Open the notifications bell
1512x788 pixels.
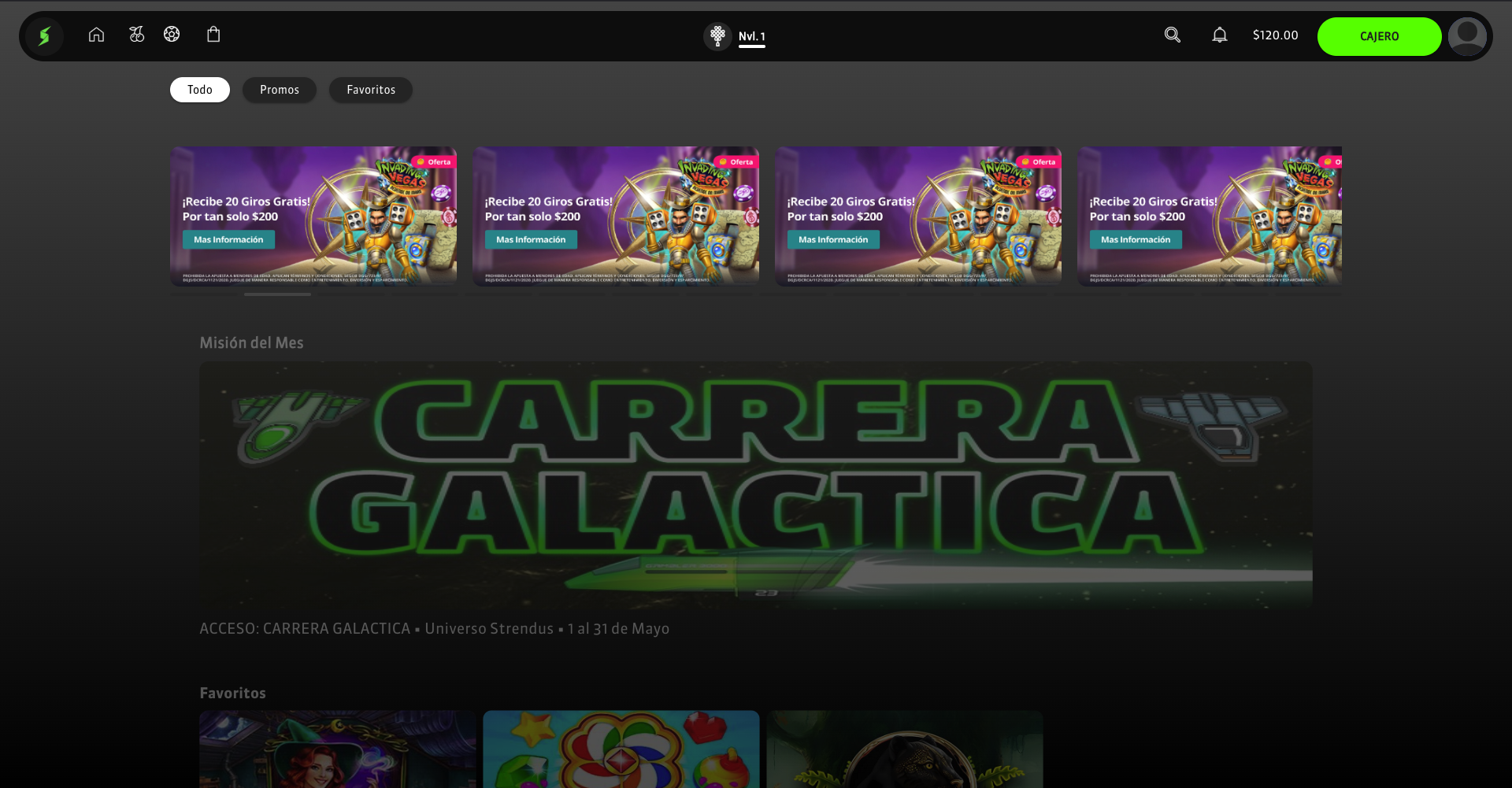click(1219, 35)
